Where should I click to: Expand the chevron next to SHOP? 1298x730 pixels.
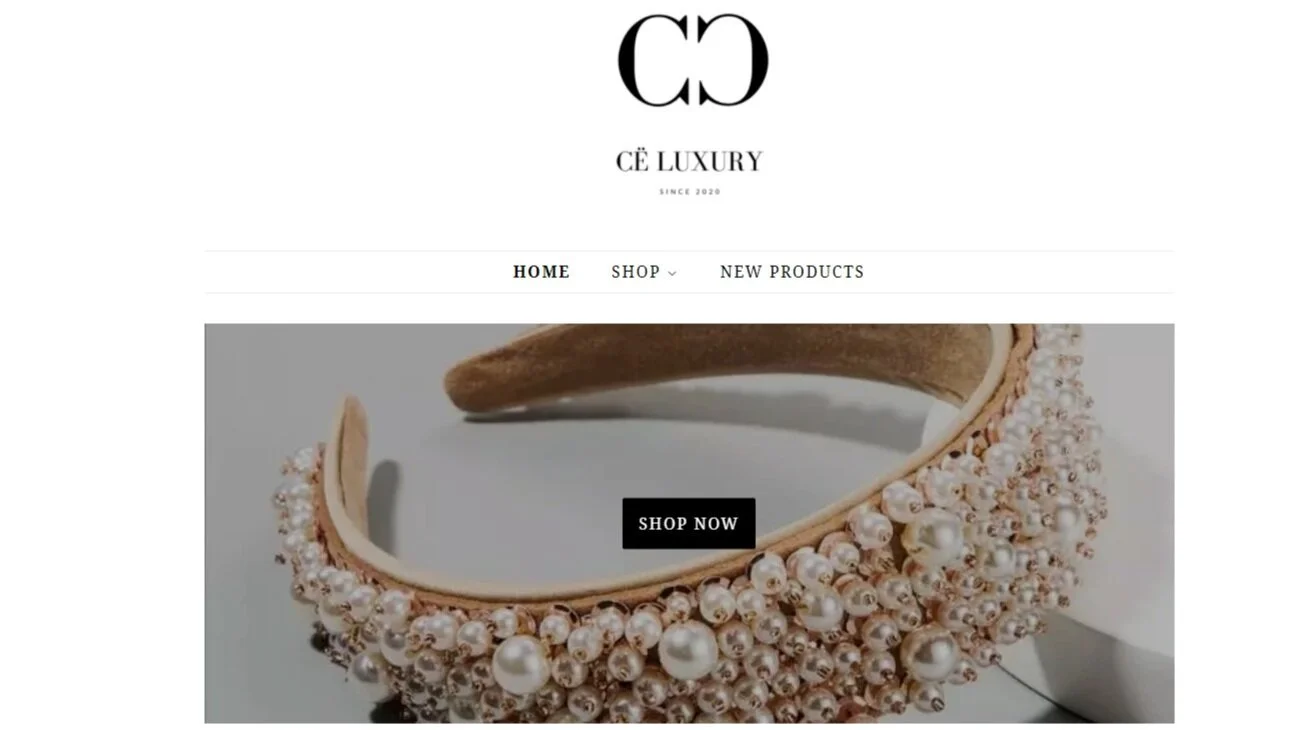[x=672, y=273]
